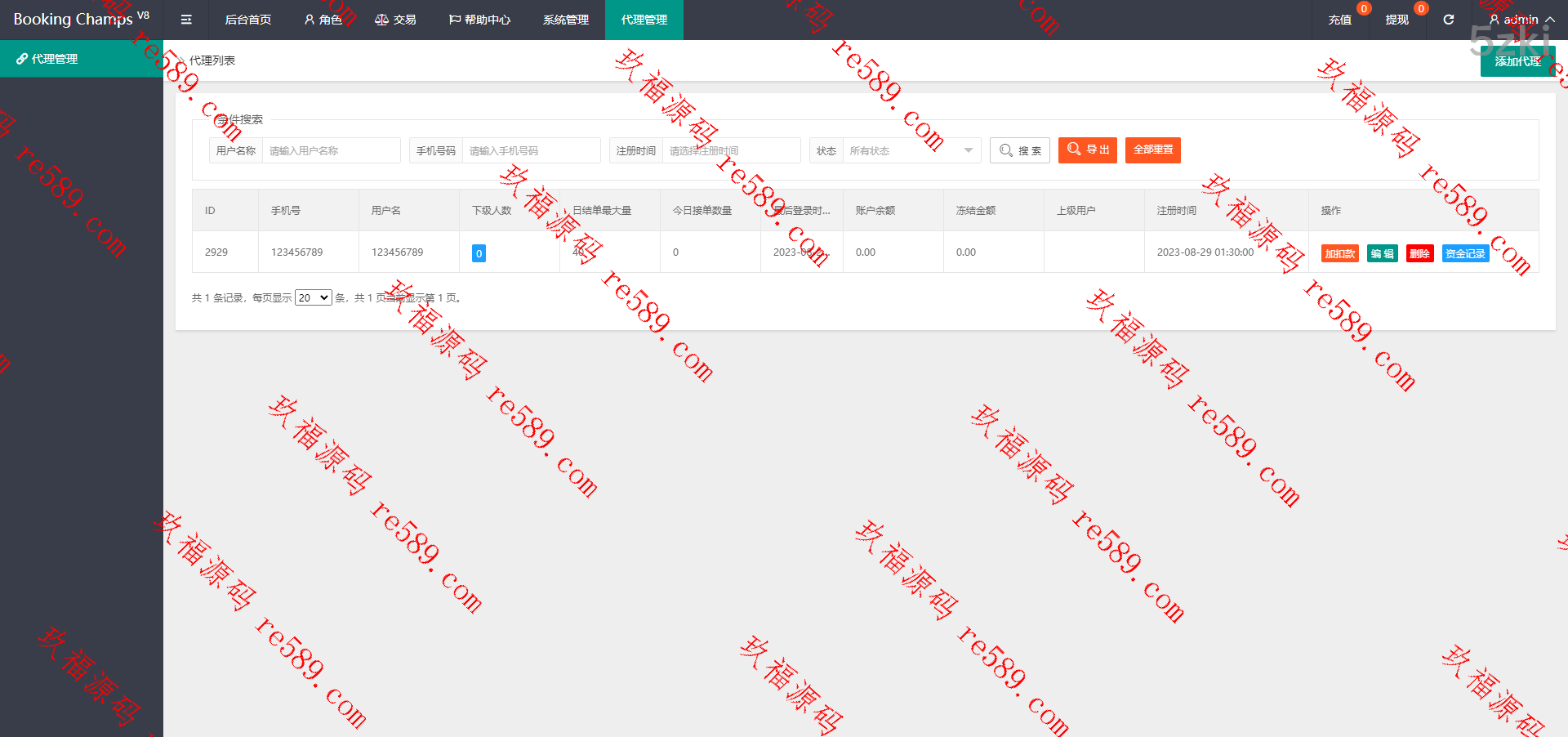Expand the admin account dropdown
This screenshot has height=737, width=1568.
click(x=1521, y=20)
